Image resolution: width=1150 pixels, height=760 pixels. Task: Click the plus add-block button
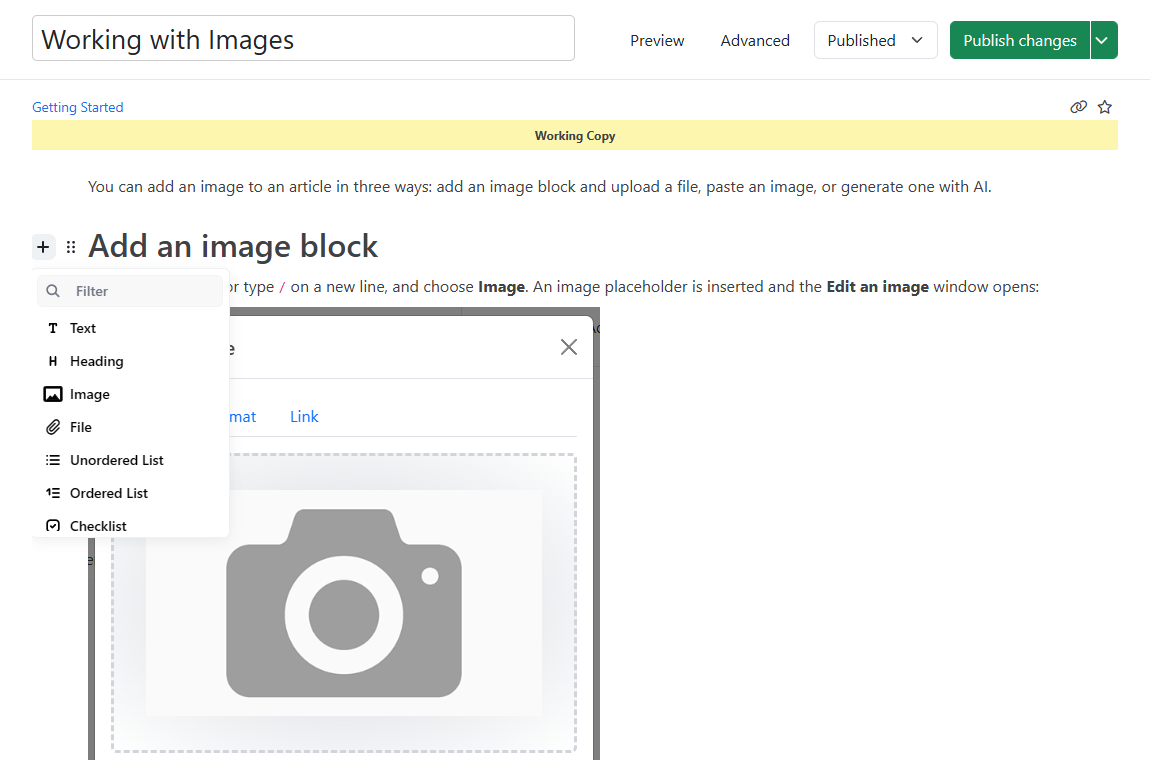[43, 247]
